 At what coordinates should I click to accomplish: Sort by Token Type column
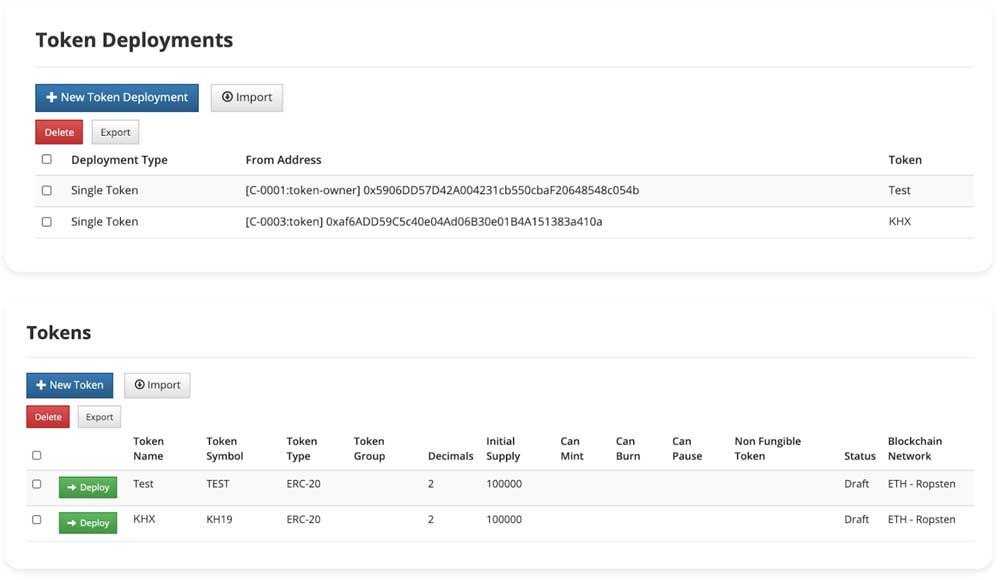click(x=302, y=449)
